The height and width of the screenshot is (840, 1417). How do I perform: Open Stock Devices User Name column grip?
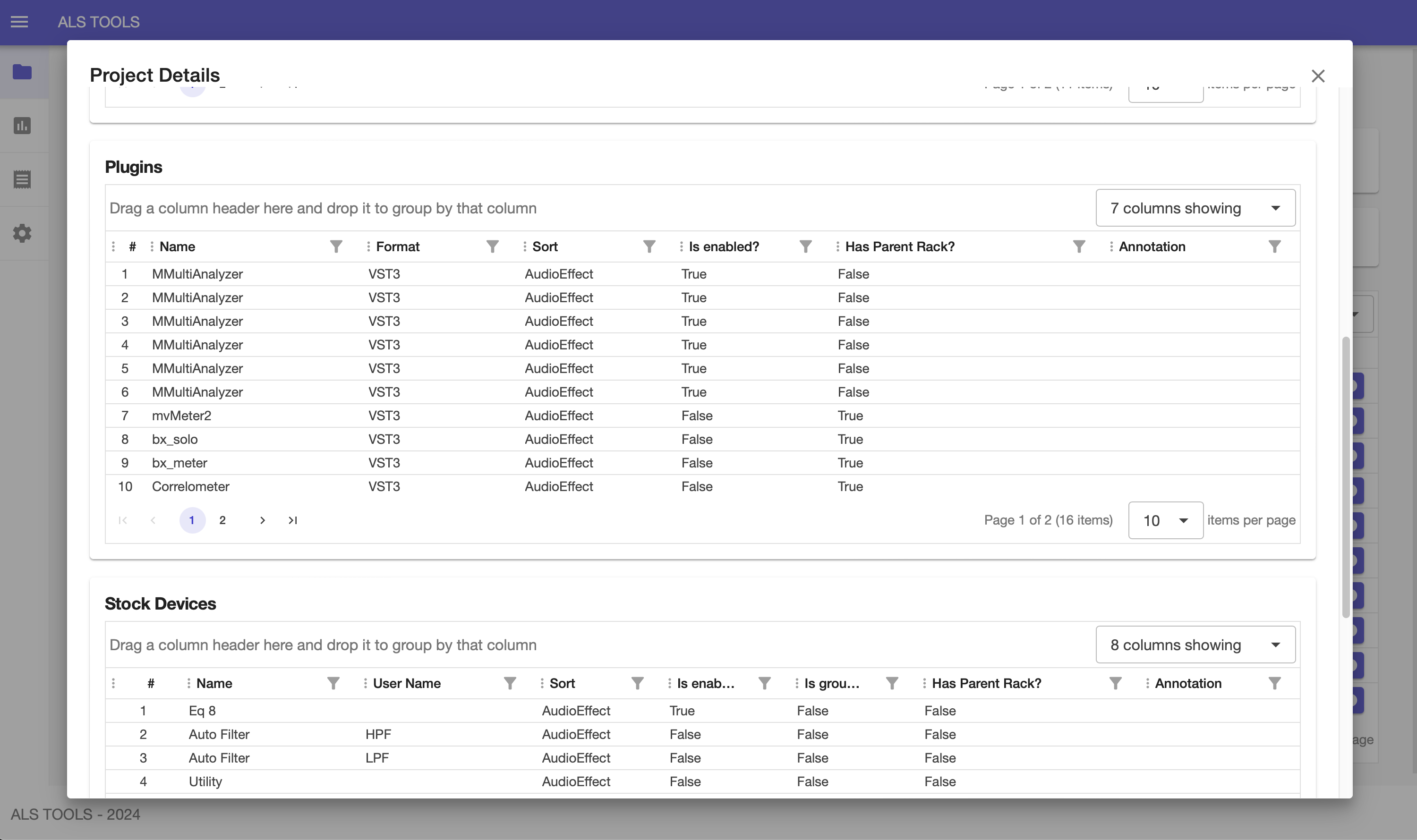365,684
